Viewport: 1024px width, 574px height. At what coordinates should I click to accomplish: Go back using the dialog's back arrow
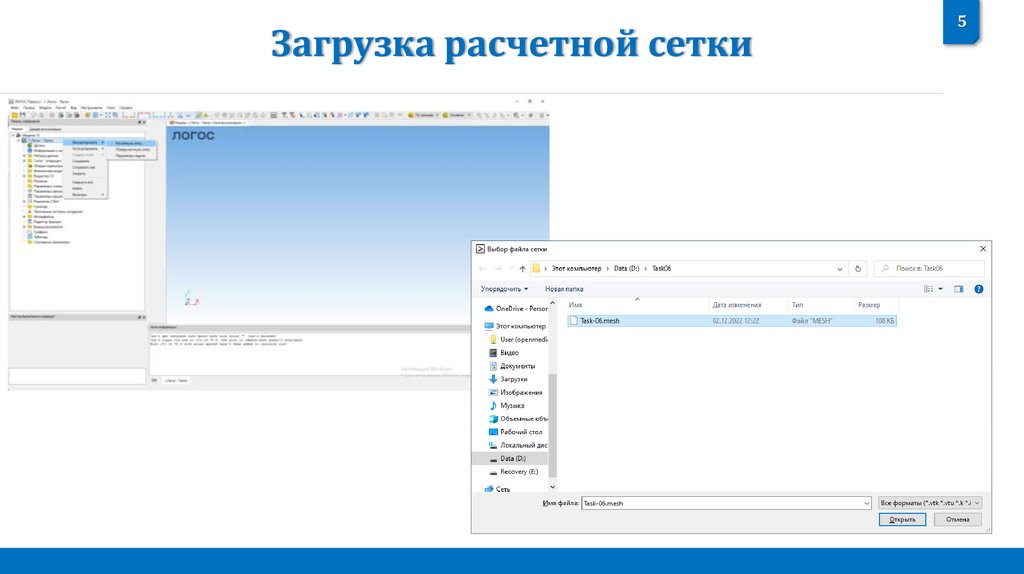pyautogui.click(x=482, y=268)
